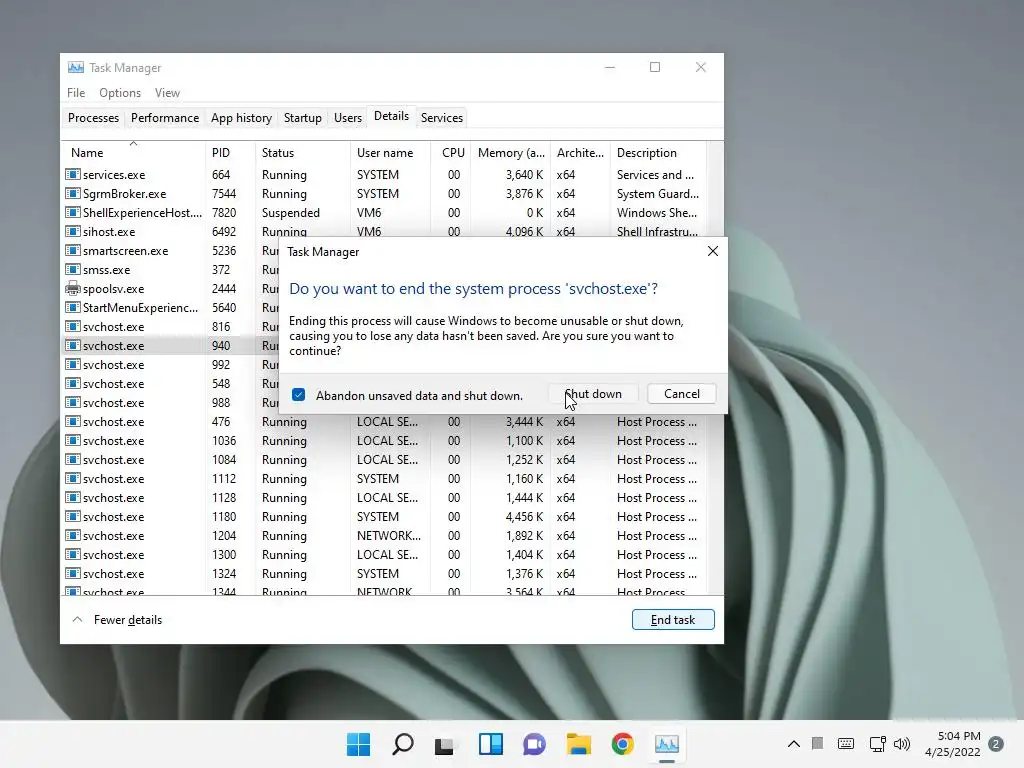Select svchost.exe row with PID 1036
The height and width of the screenshot is (768, 1024).
384,441
